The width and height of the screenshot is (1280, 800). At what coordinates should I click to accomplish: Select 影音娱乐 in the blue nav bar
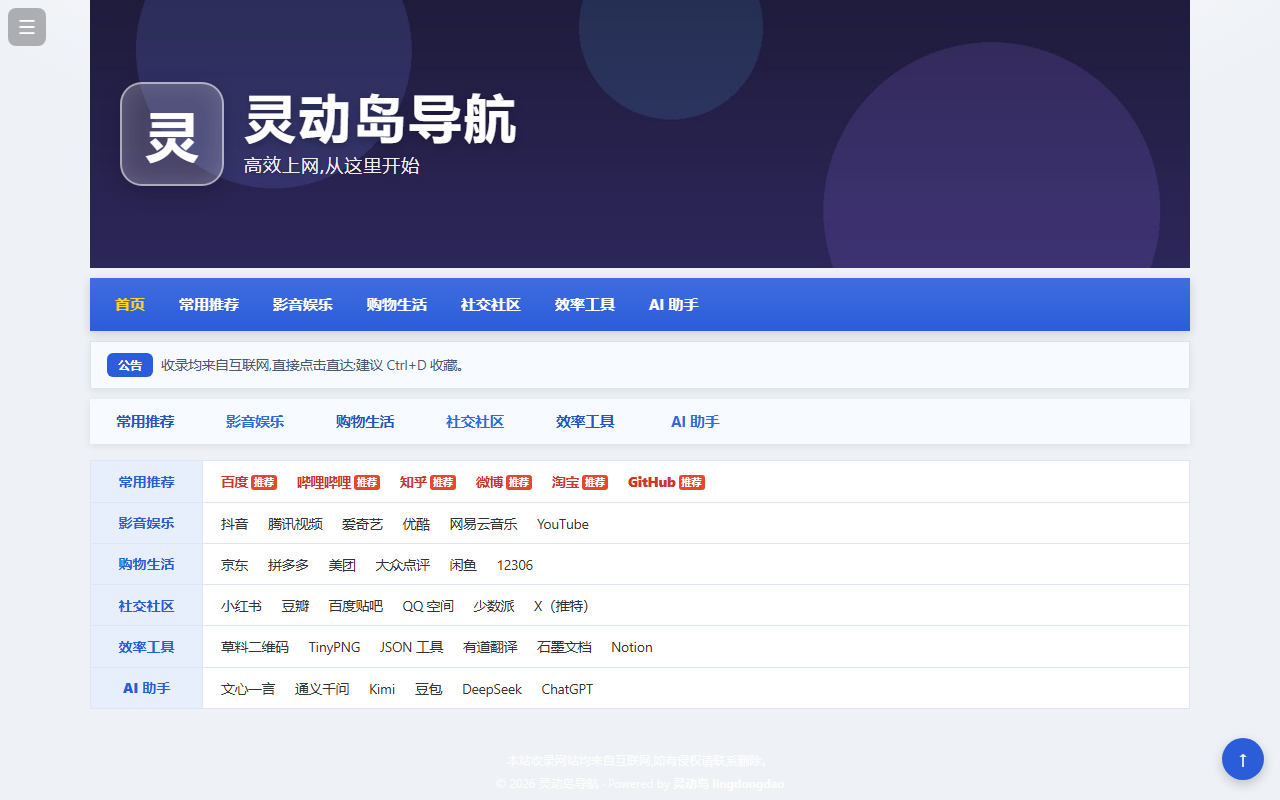303,305
